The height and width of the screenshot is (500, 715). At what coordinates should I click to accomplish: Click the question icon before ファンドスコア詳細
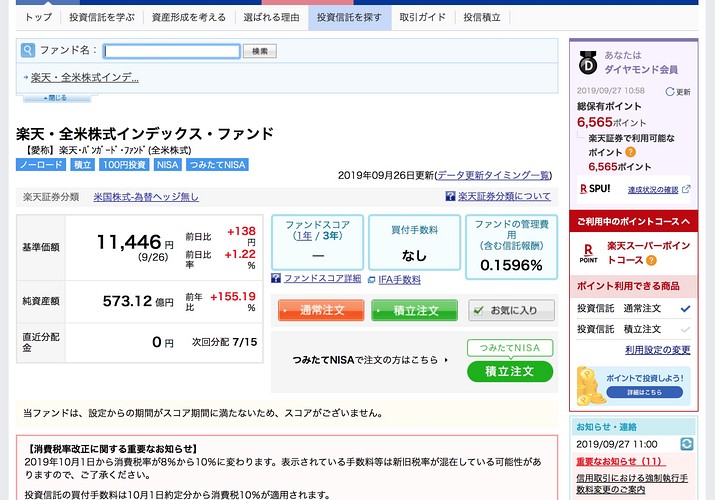click(276, 278)
